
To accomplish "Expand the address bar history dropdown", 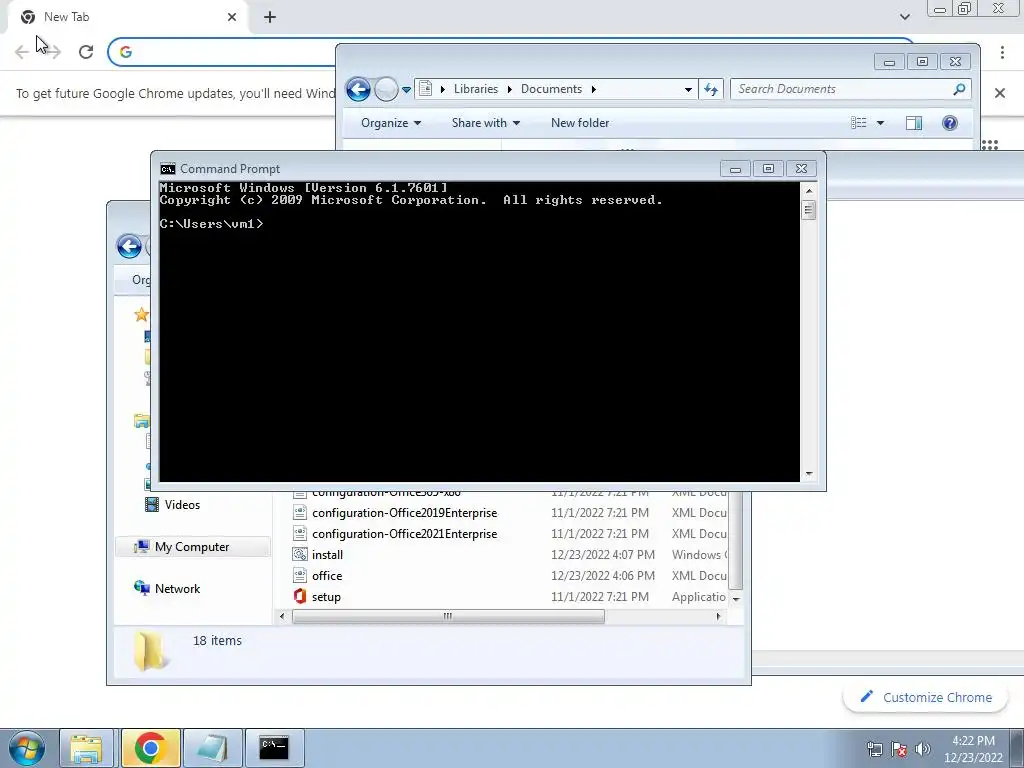I will click(x=688, y=89).
